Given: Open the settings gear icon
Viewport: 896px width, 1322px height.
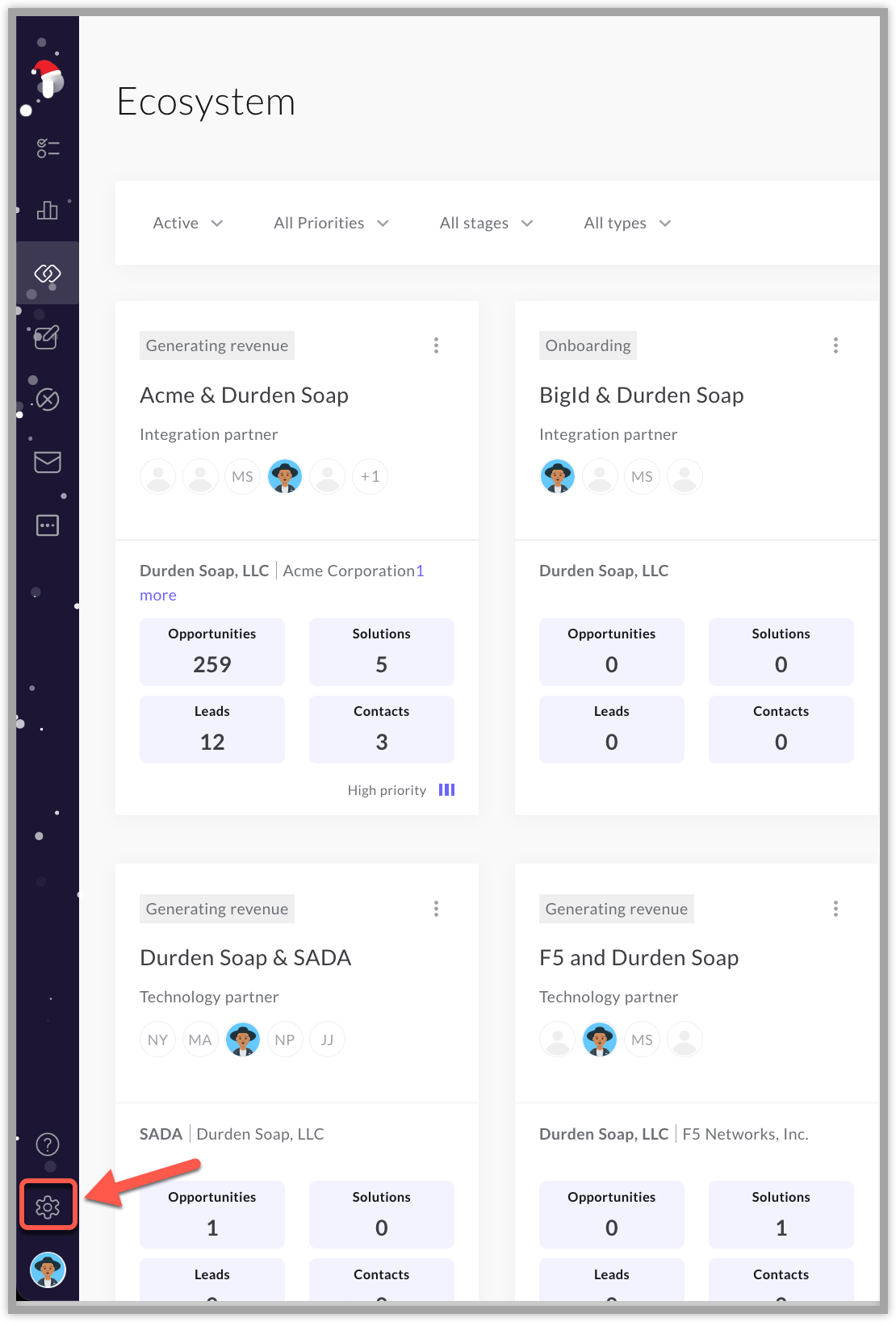Looking at the screenshot, I should pos(48,1207).
